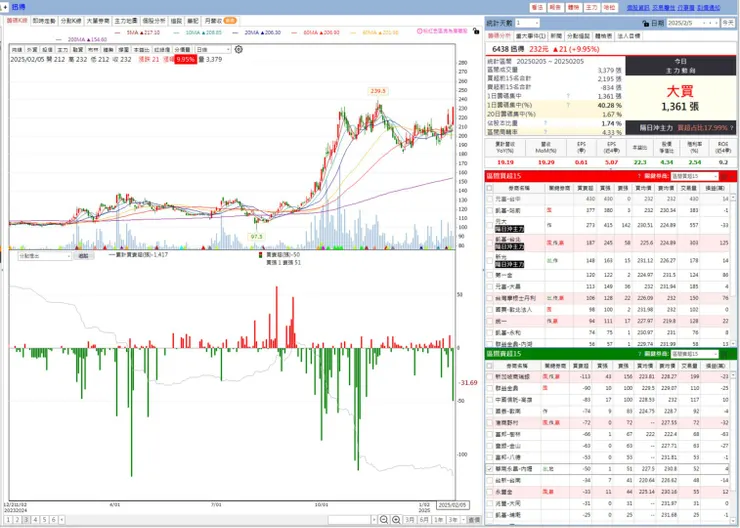Click the 本益比 indicator button on chart toolbar
The image size is (740, 528).
pyautogui.click(x=141, y=50)
